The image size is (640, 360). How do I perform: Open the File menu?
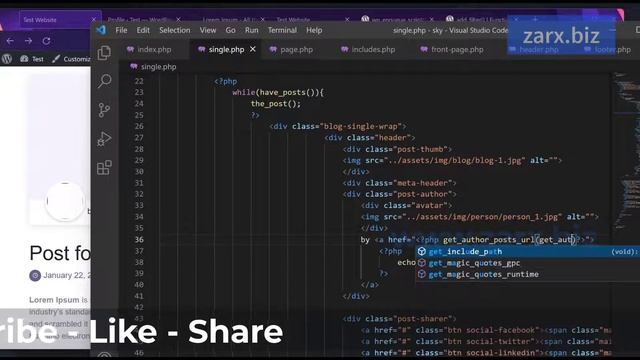pos(121,30)
